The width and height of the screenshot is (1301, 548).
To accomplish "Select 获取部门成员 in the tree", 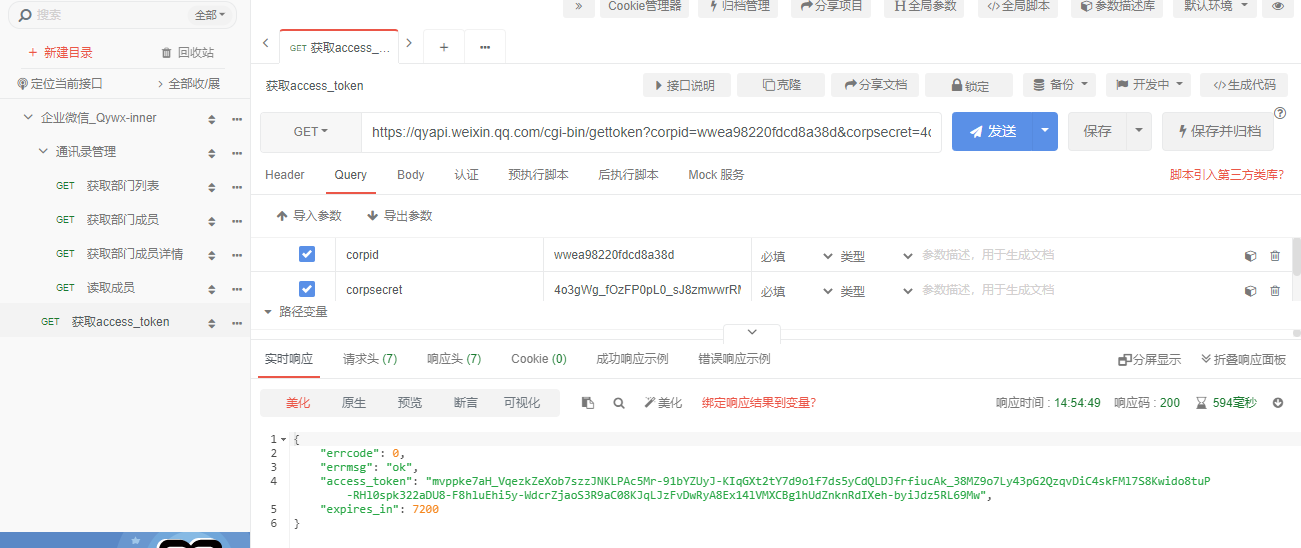I will click(x=123, y=220).
